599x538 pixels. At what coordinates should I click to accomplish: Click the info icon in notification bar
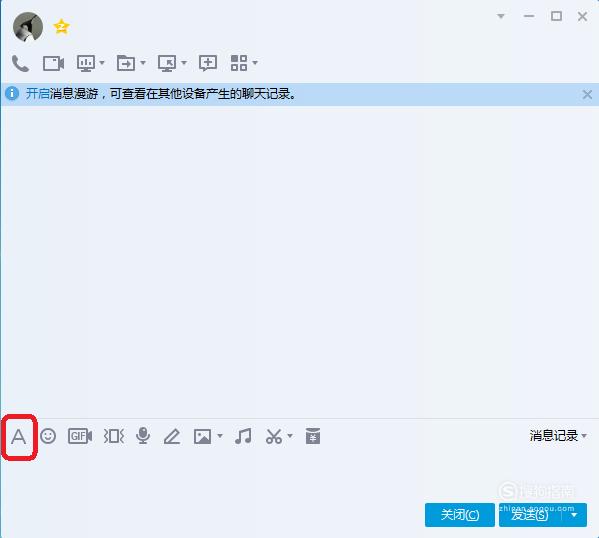point(12,94)
